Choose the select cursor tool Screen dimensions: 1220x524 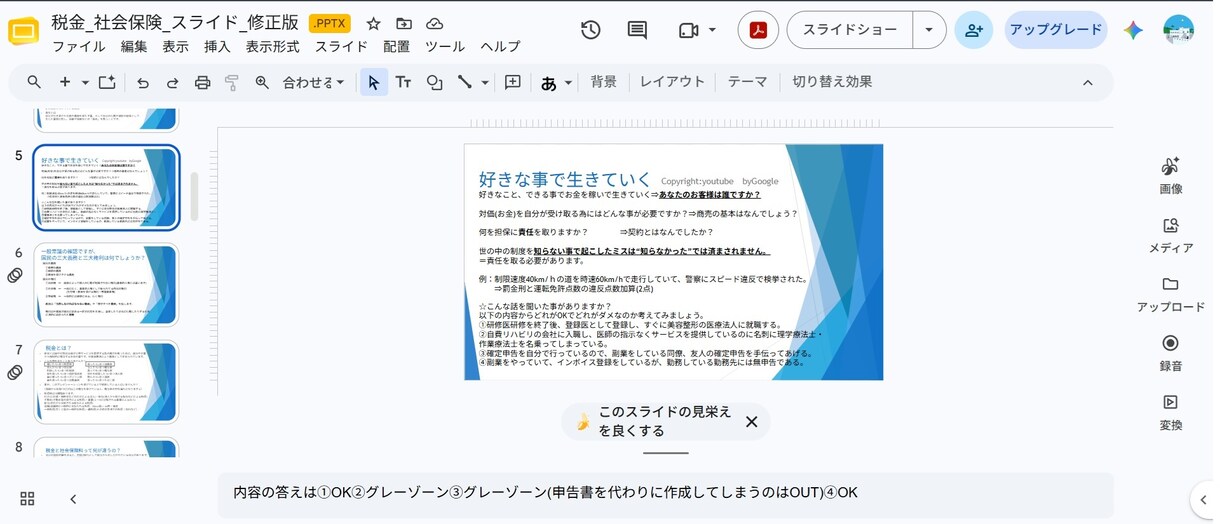(x=373, y=82)
